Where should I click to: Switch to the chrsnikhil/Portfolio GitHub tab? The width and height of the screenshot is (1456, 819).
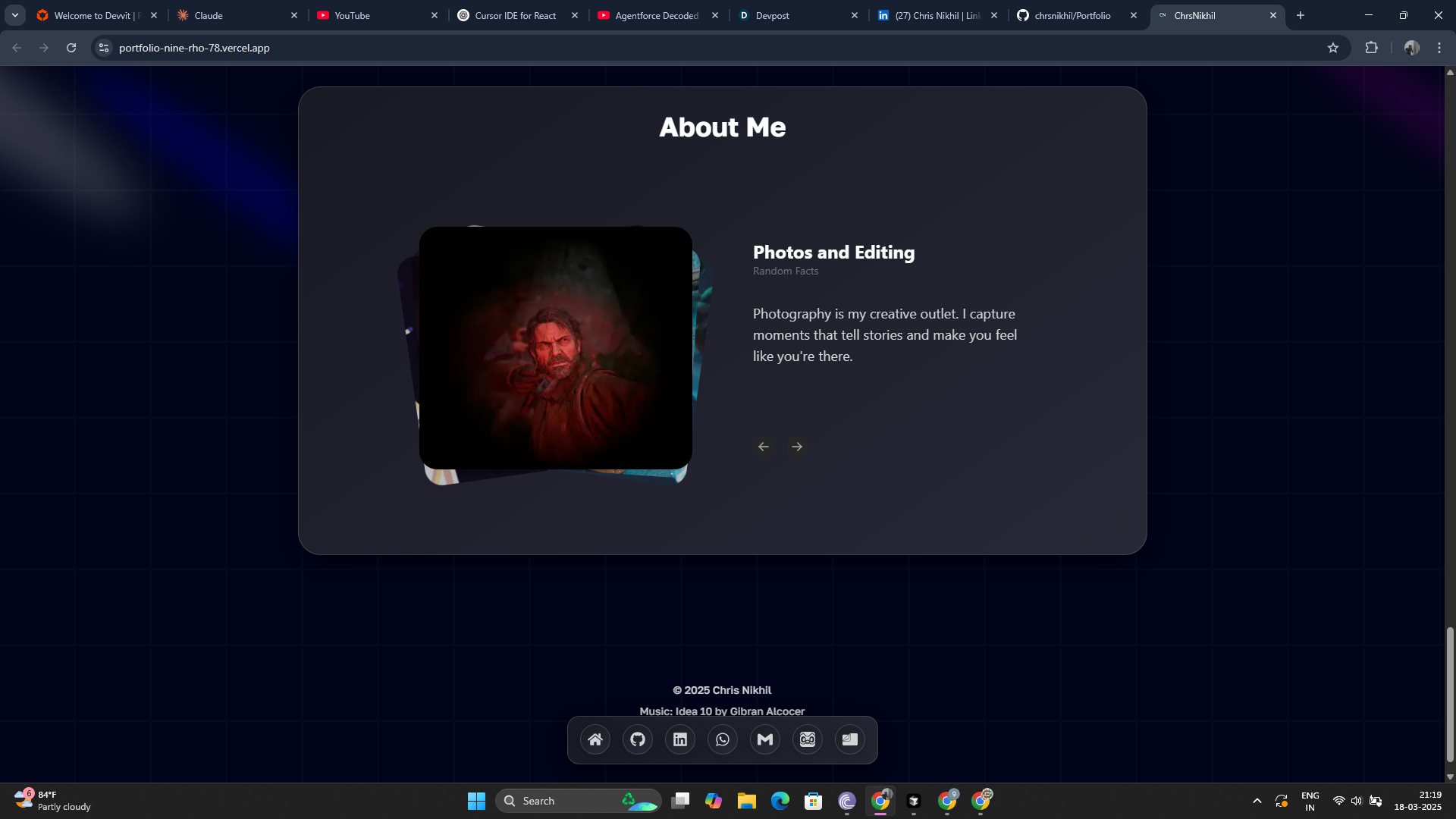[x=1072, y=15]
